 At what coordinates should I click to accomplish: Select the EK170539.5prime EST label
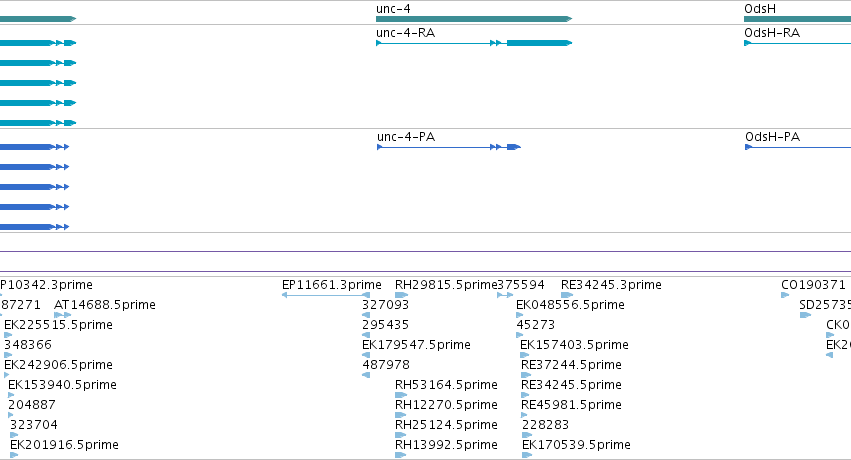[x=576, y=445]
